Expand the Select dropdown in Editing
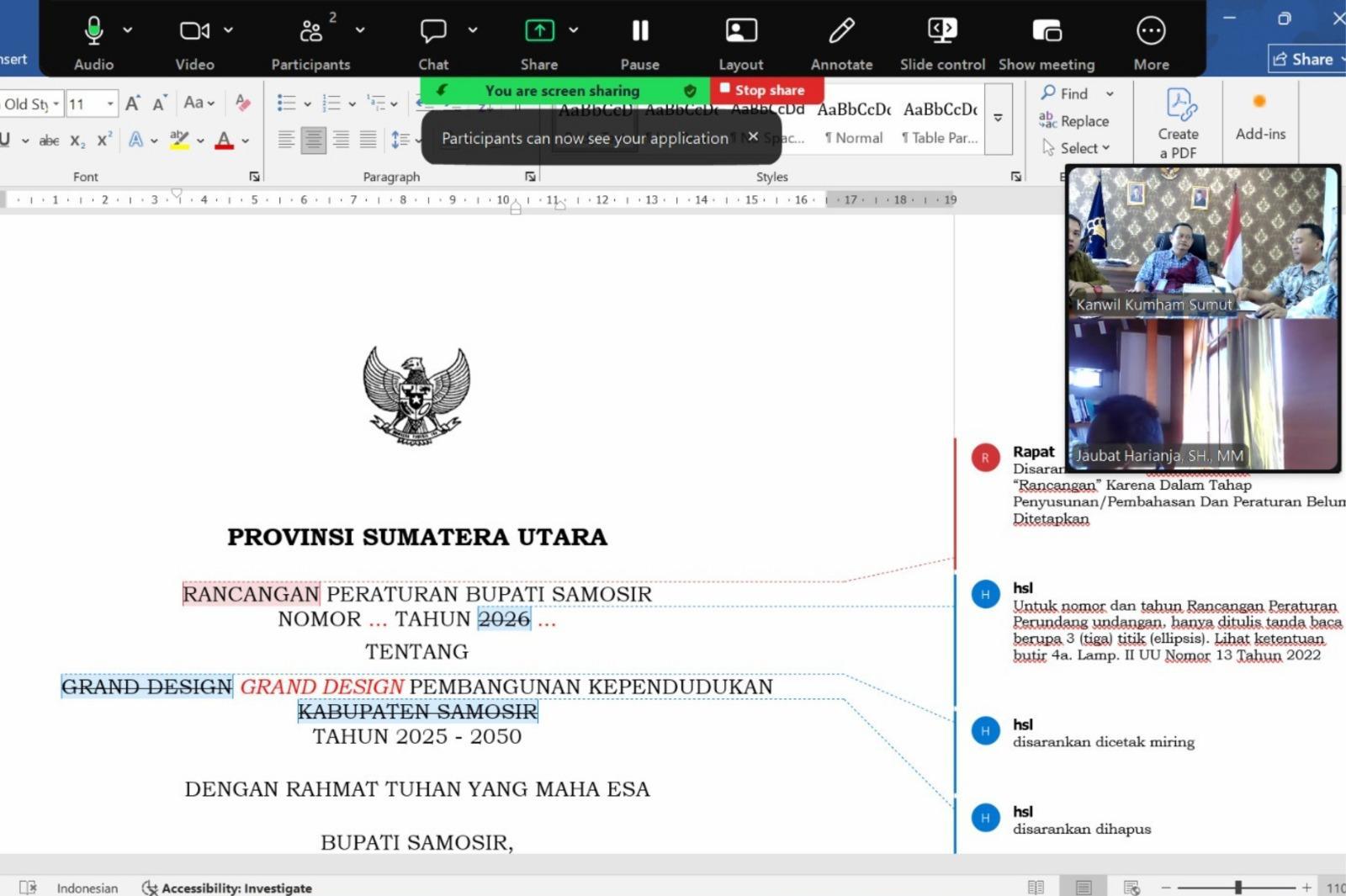Image resolution: width=1346 pixels, height=896 pixels. (x=1084, y=148)
